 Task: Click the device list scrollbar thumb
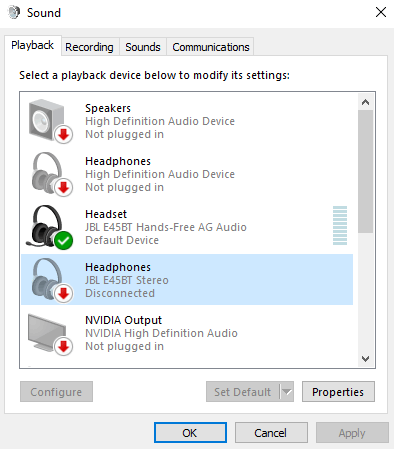(366, 172)
